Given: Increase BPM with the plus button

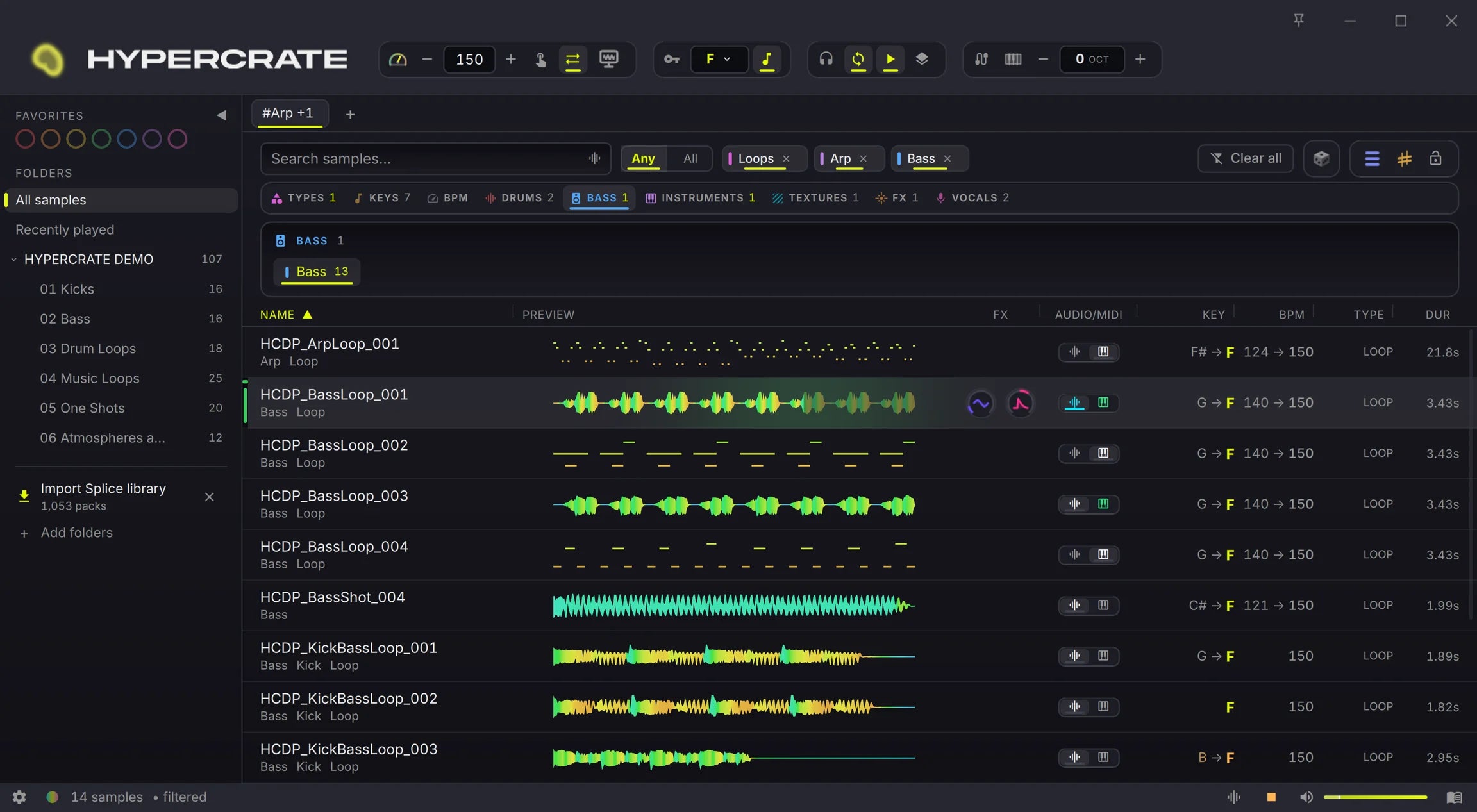Looking at the screenshot, I should 511,60.
